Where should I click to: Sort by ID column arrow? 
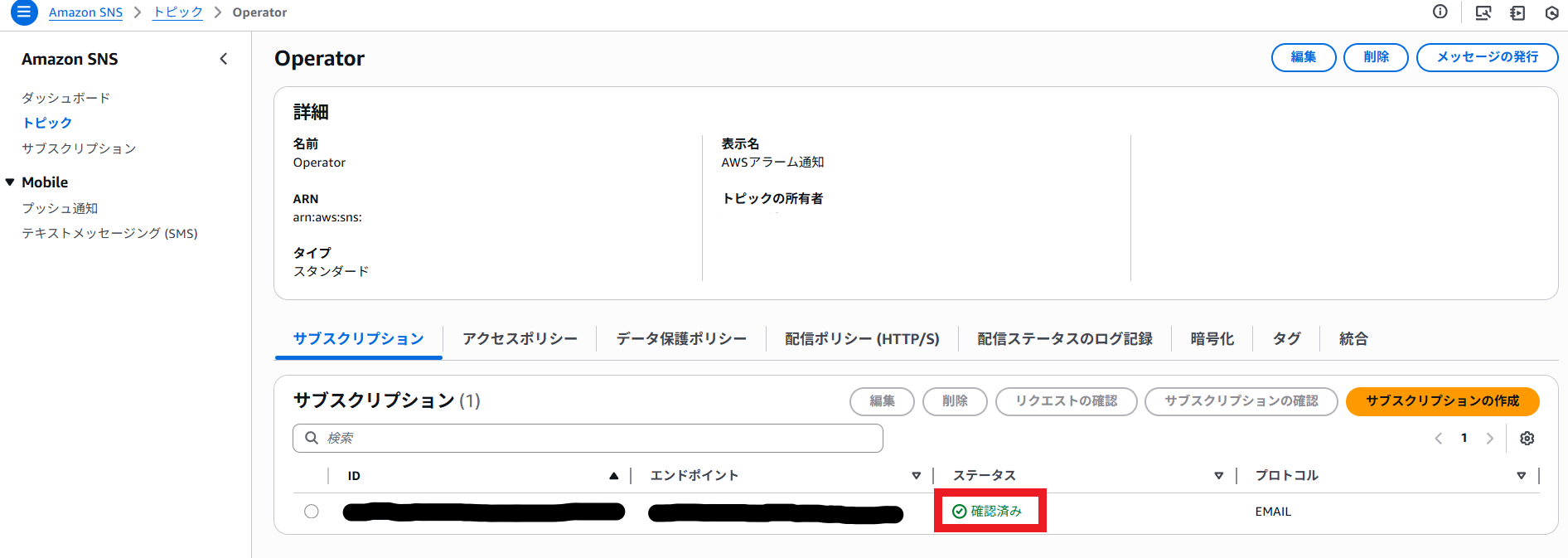613,476
